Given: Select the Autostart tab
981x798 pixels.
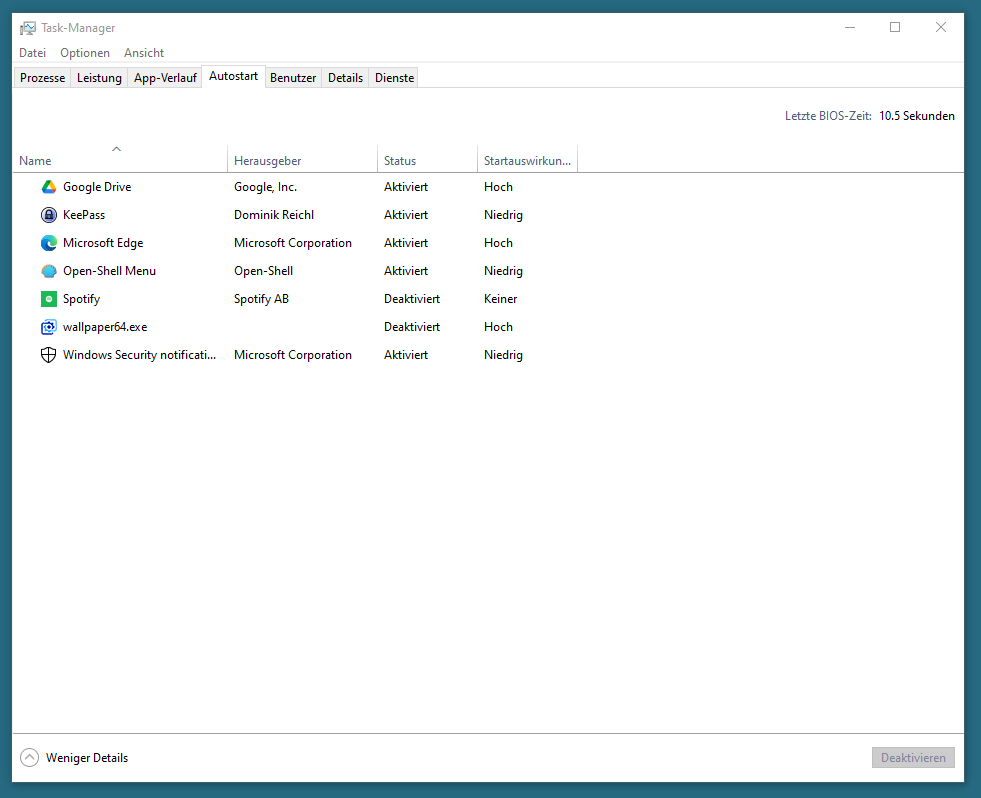Looking at the screenshot, I should [233, 76].
